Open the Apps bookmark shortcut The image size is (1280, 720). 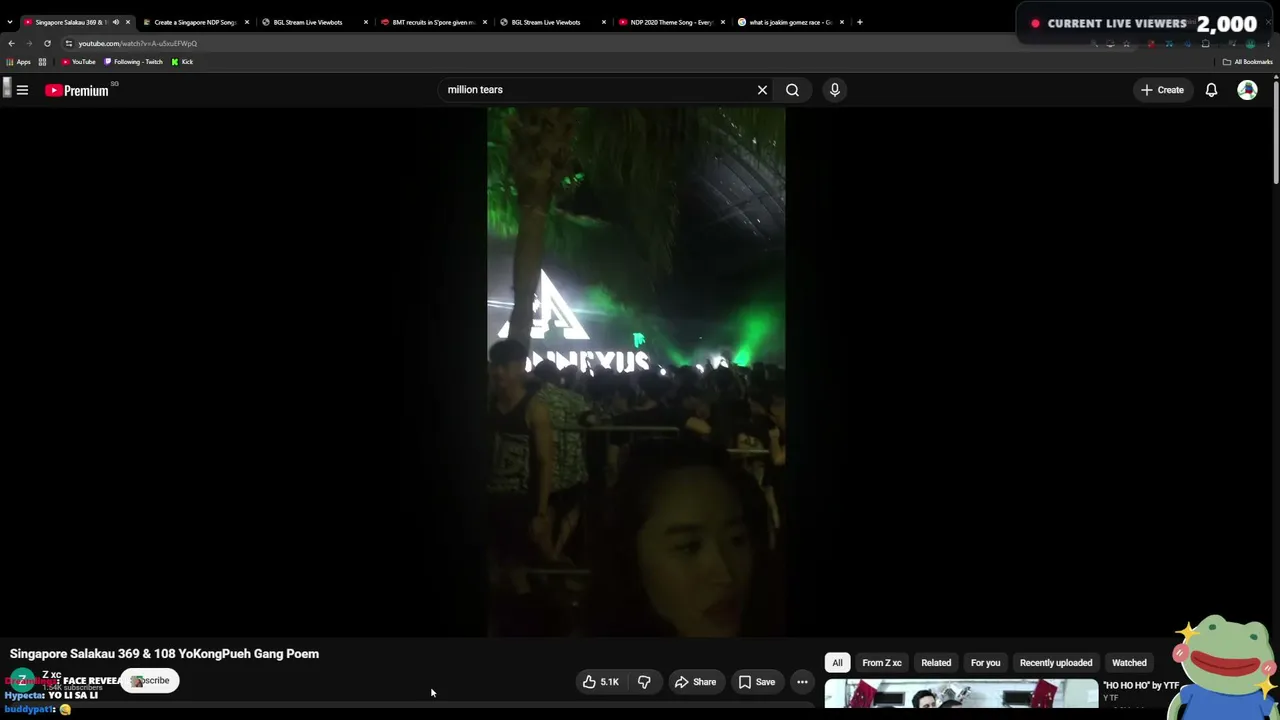(x=19, y=62)
